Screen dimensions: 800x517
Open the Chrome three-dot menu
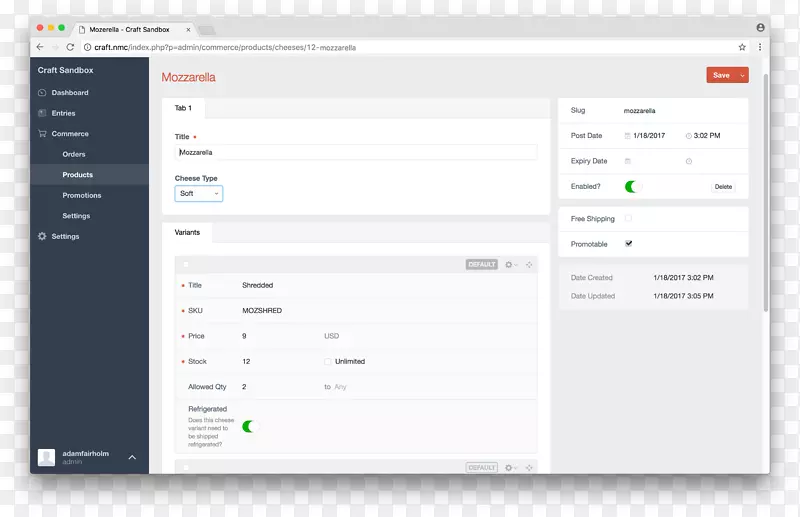pos(760,47)
